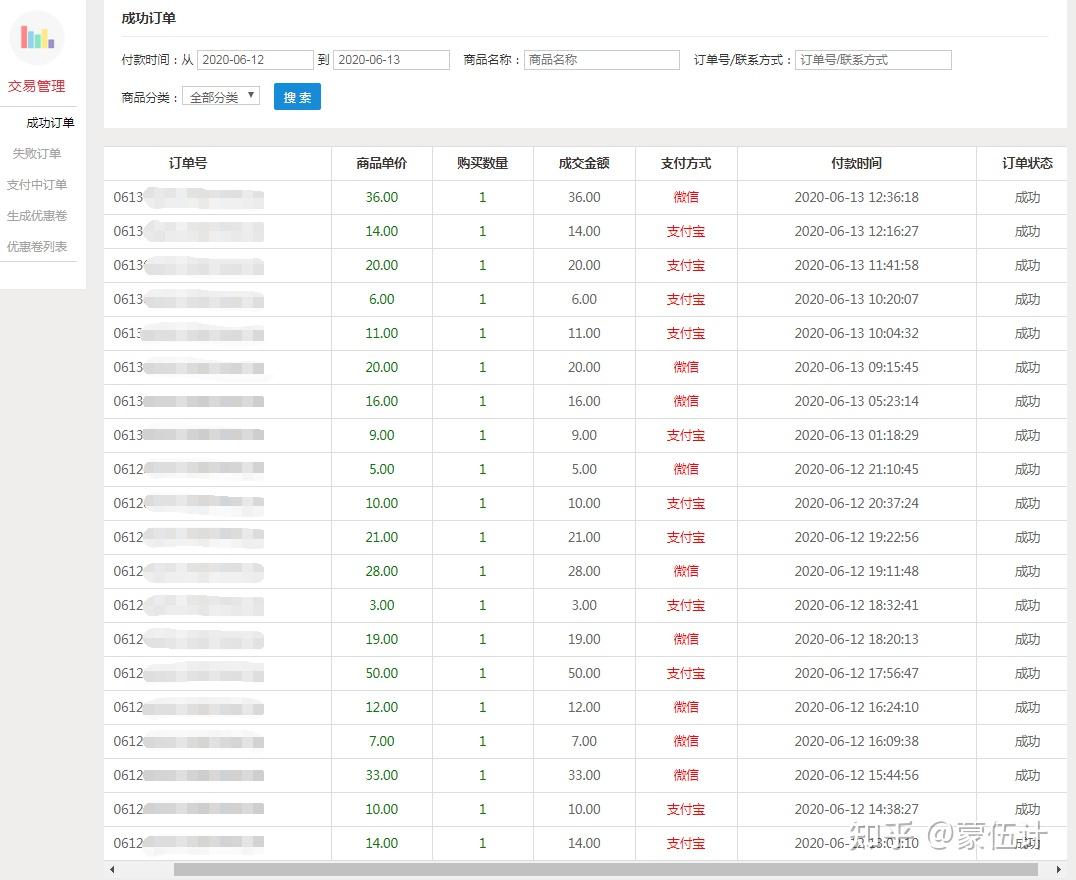Click the green unit price 16.00
This screenshot has width=1076, height=880.
point(382,401)
